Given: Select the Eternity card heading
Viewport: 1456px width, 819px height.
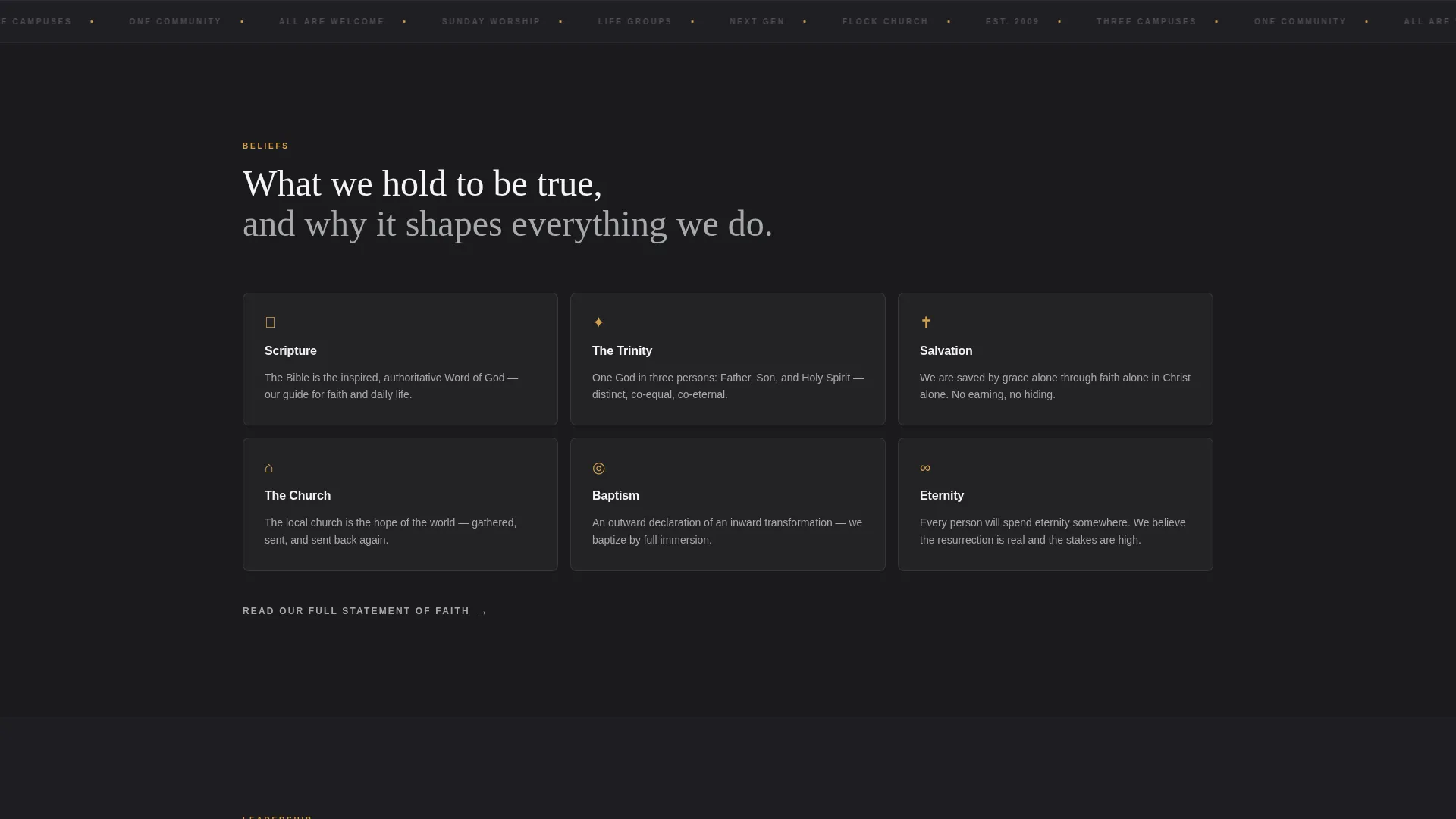Looking at the screenshot, I should pos(941,495).
